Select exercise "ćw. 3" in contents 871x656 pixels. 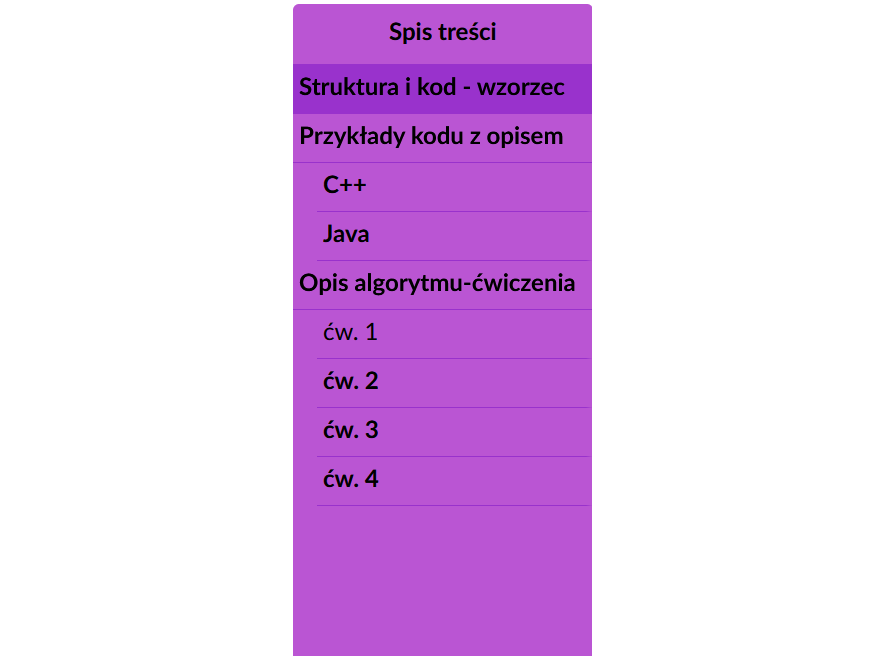point(351,430)
